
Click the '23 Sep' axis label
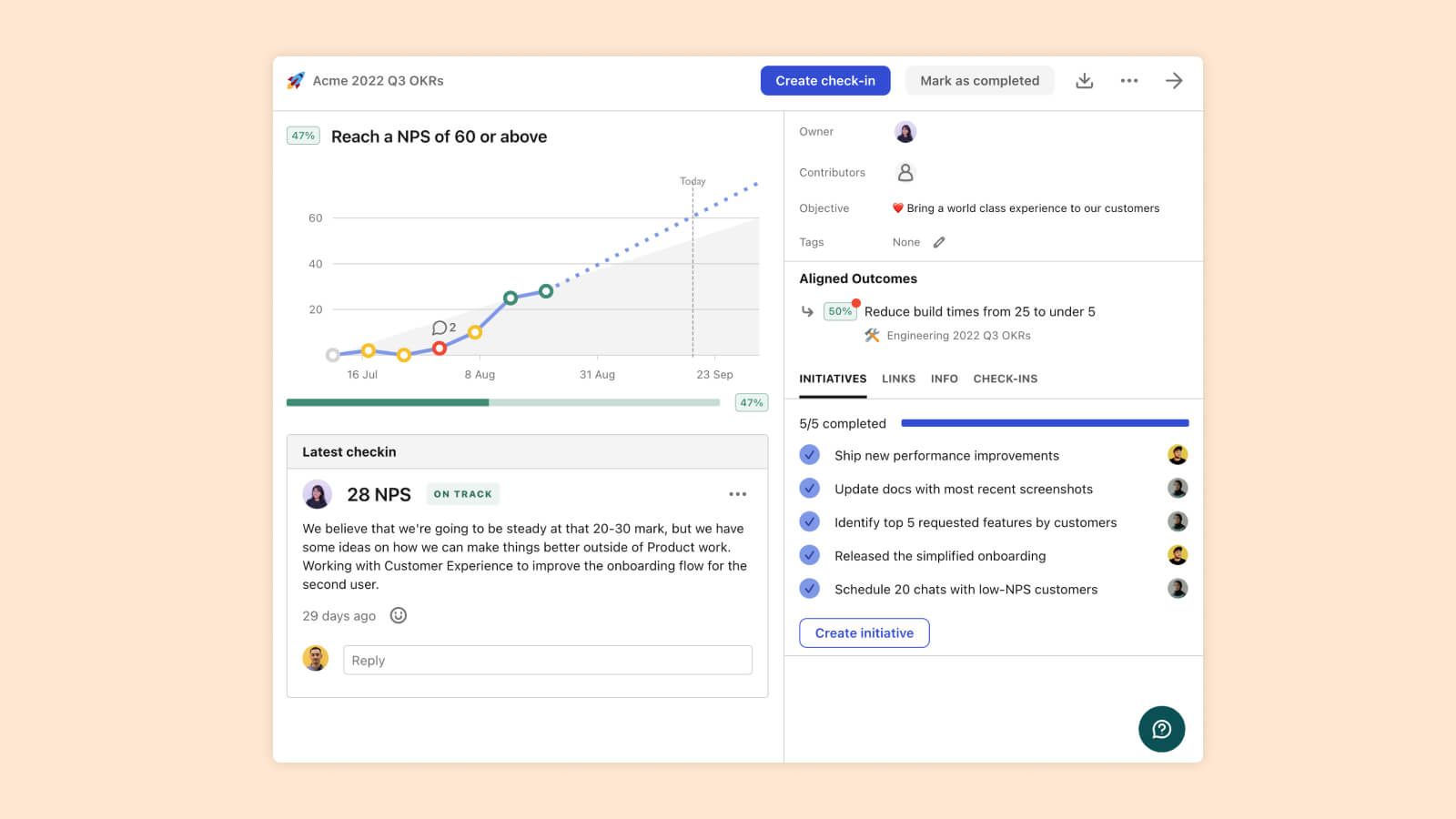click(714, 374)
